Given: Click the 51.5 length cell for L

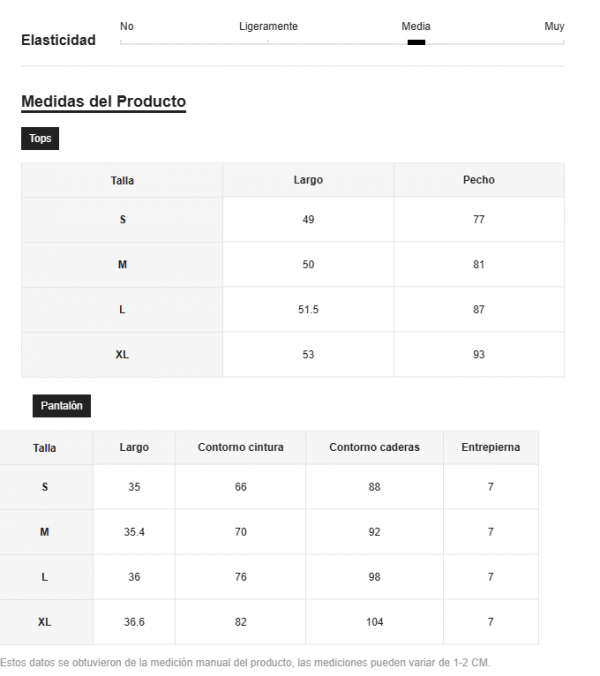Looking at the screenshot, I should (308, 310).
